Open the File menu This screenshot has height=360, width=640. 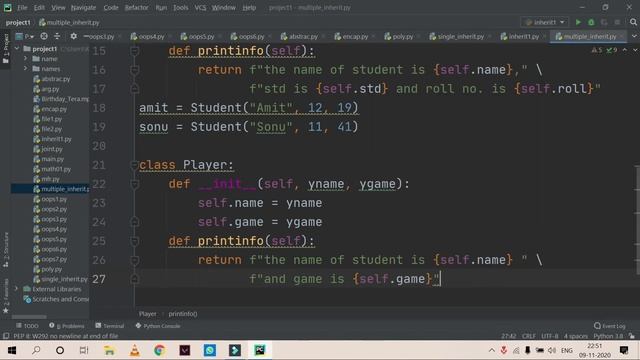(x=22, y=7)
